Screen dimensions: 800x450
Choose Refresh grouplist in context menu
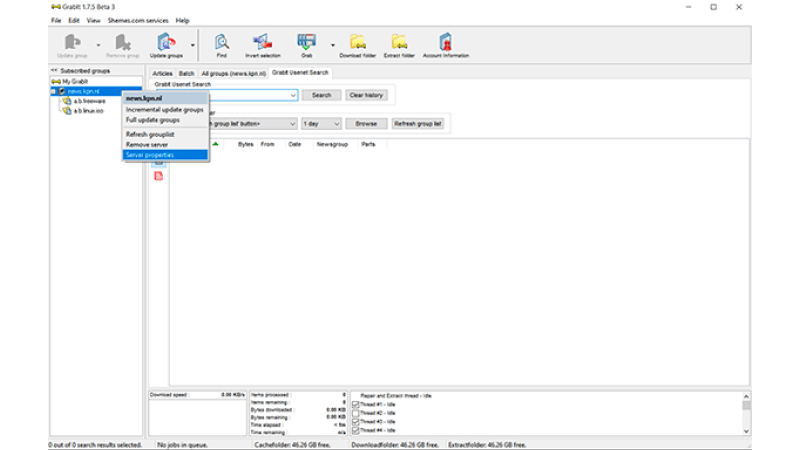click(x=165, y=134)
